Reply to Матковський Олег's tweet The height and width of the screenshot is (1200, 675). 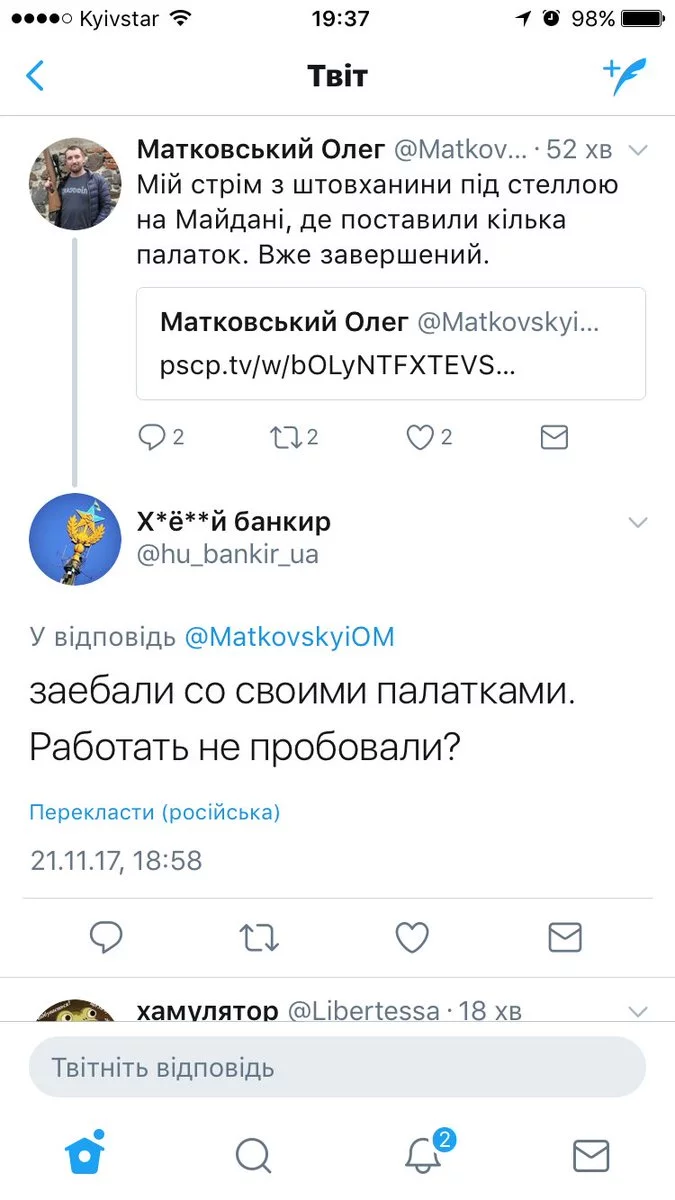point(152,437)
